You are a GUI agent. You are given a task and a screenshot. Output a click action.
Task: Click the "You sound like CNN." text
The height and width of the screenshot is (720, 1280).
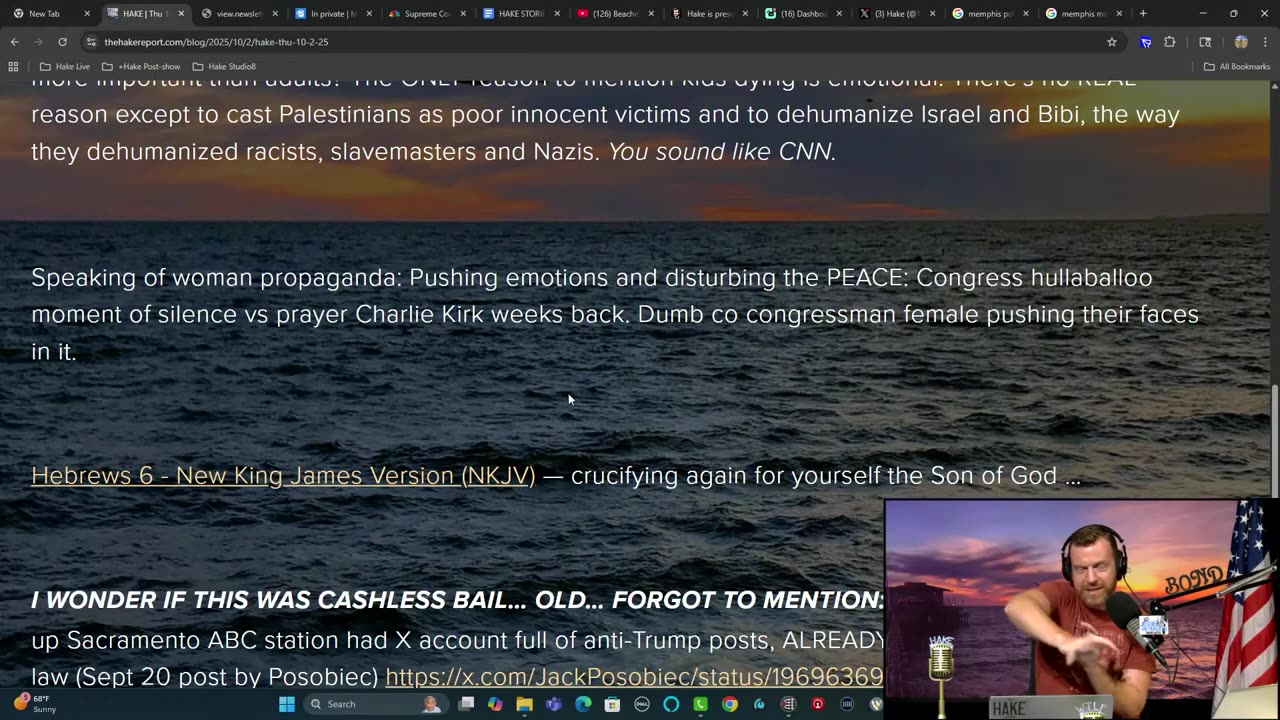722,152
